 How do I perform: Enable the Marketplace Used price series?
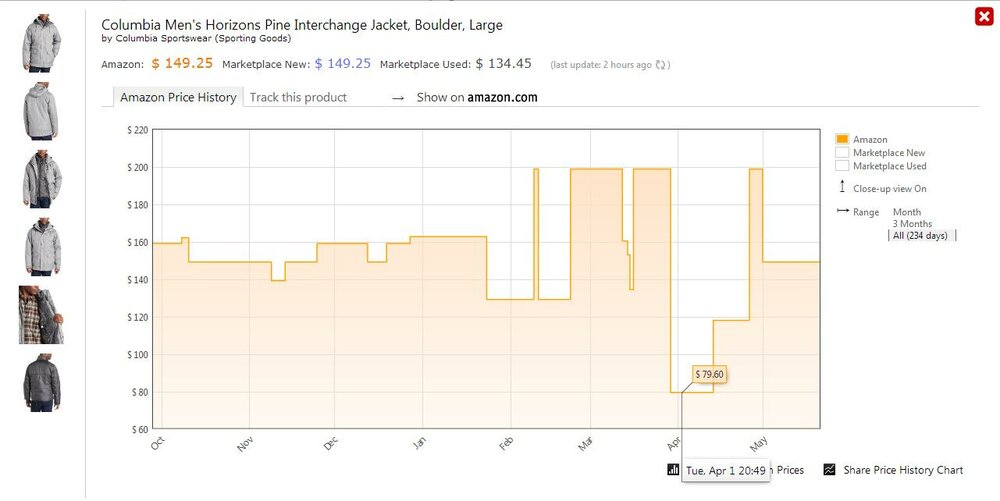click(x=842, y=166)
